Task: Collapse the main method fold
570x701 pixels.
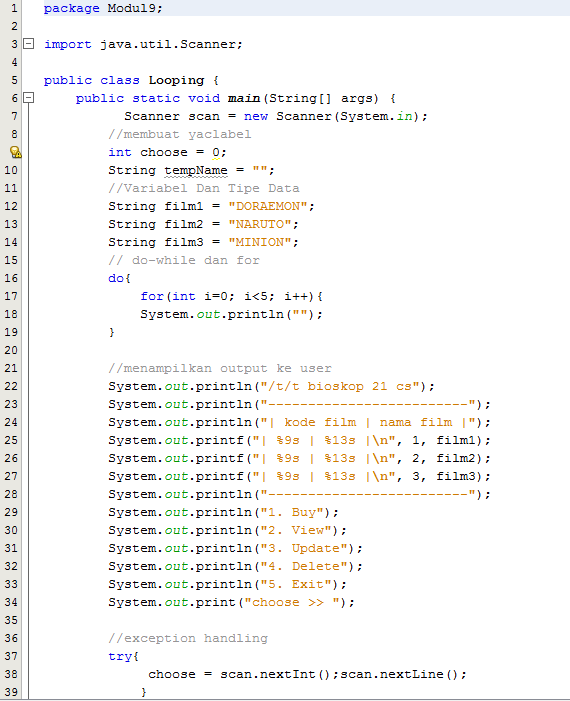Action: 28,97
